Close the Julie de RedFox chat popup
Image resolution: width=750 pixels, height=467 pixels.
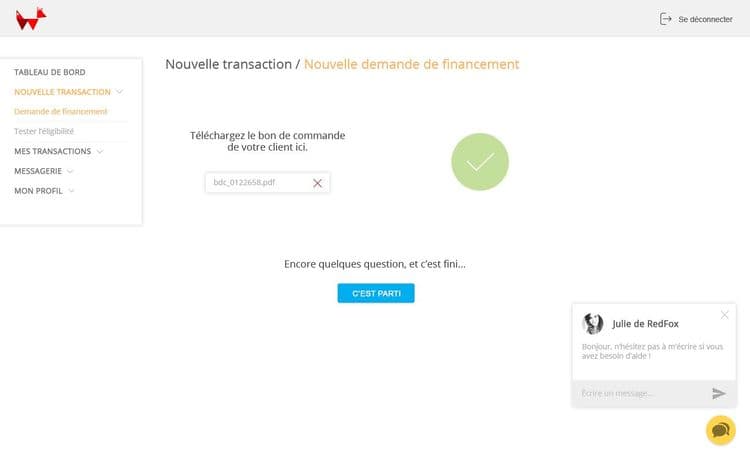tap(725, 315)
